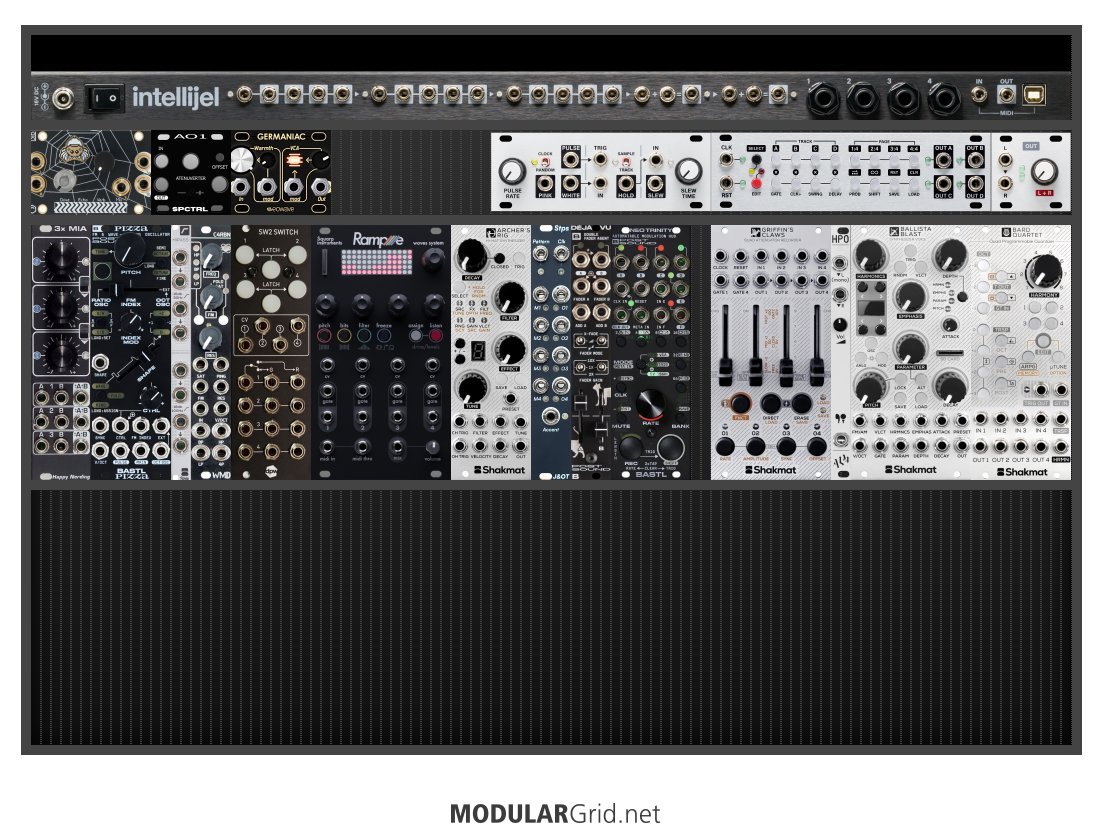Click button 1 on SW2 Switch

tap(245, 255)
